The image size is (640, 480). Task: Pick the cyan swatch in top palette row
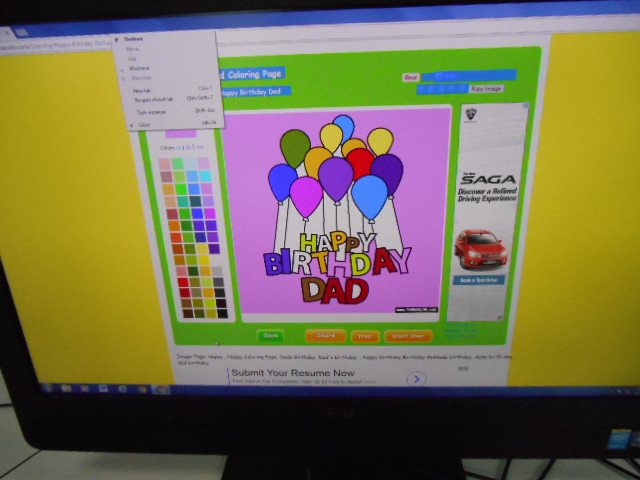click(x=191, y=164)
